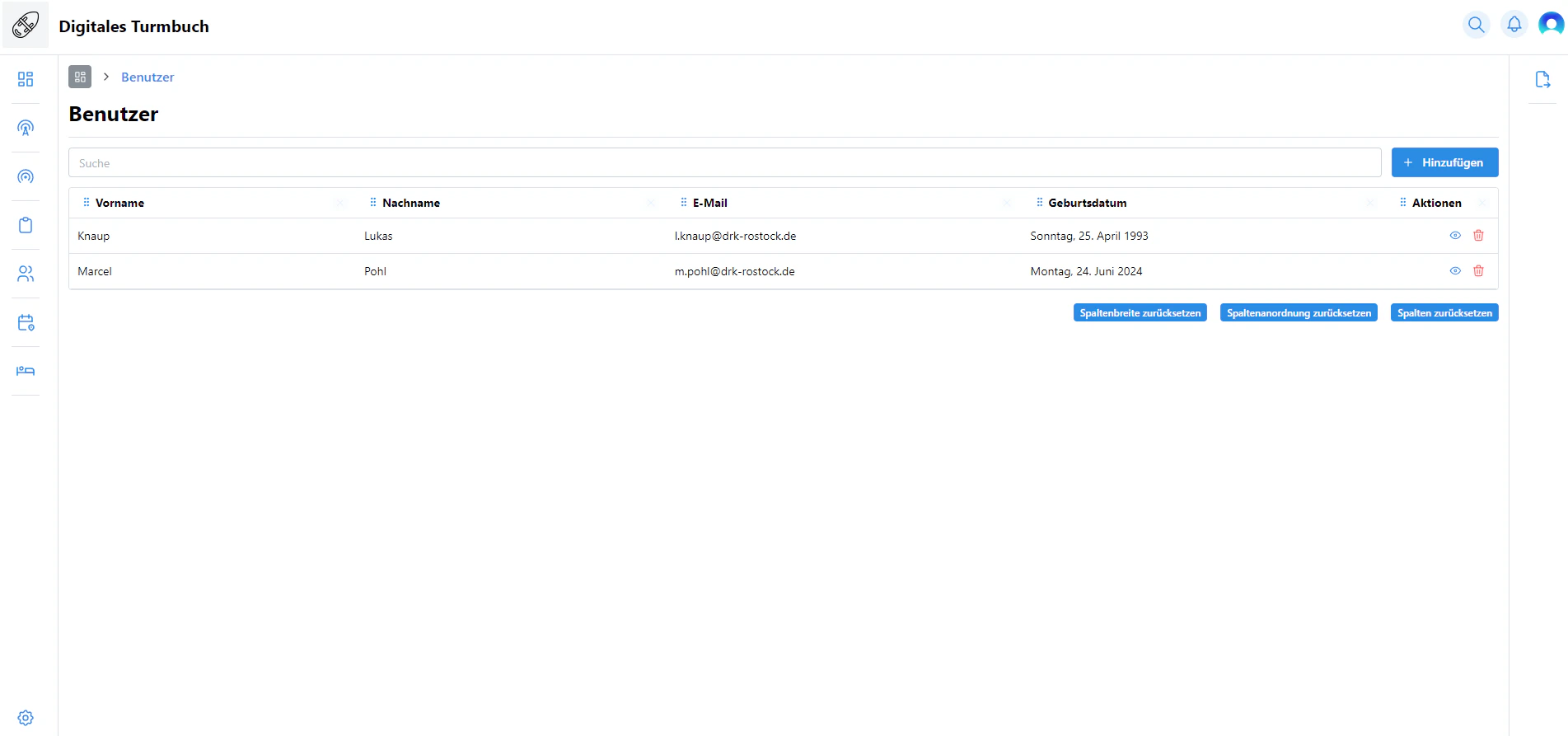
Task: Open the broadcast tower sidebar icon
Action: pos(26,128)
